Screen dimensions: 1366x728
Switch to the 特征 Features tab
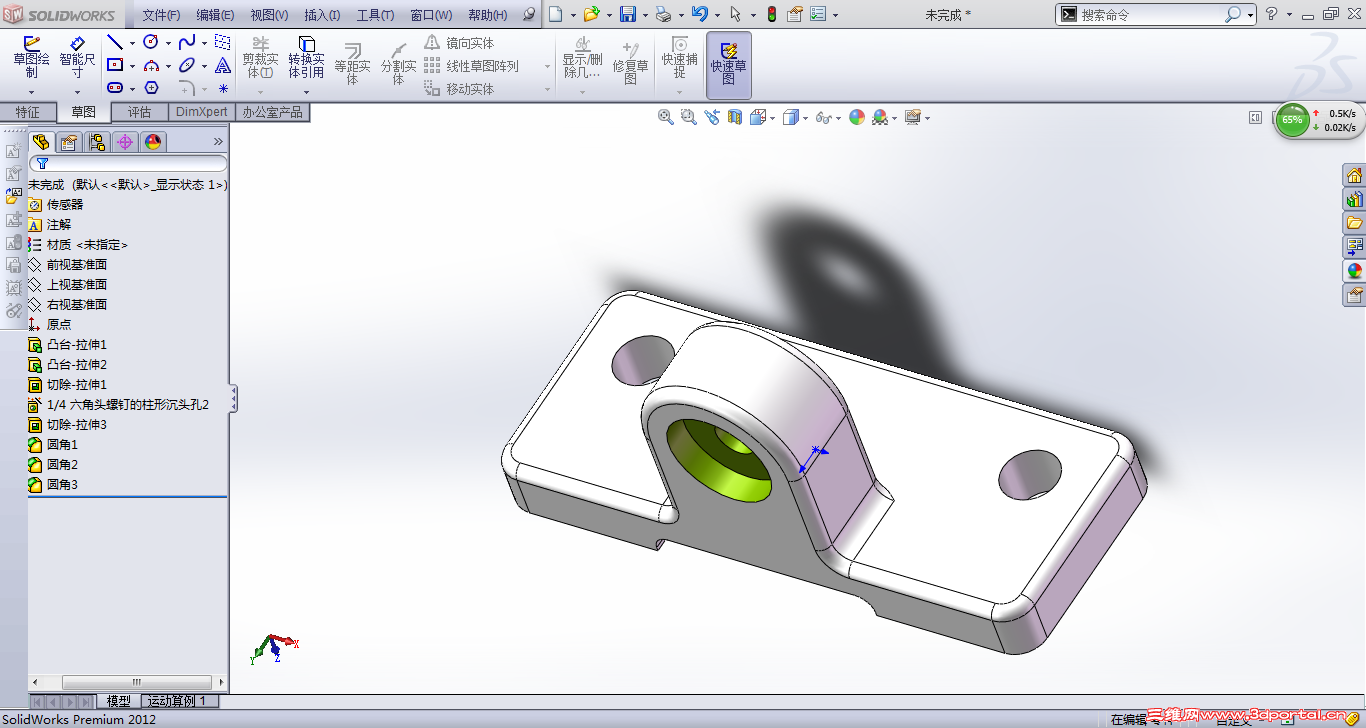coord(27,112)
